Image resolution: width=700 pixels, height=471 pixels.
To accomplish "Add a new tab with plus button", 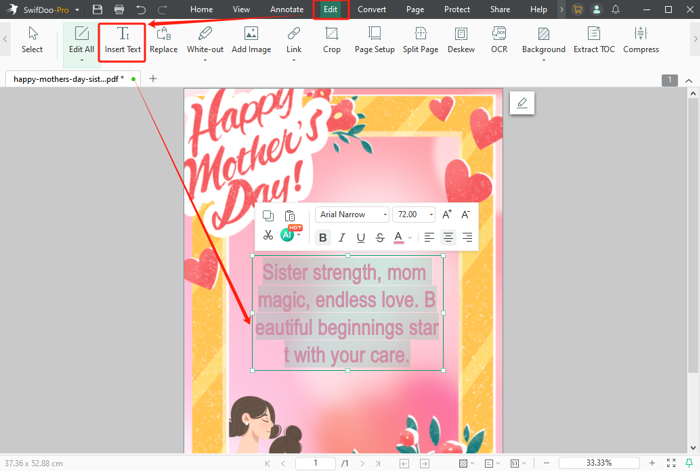I will (153, 79).
